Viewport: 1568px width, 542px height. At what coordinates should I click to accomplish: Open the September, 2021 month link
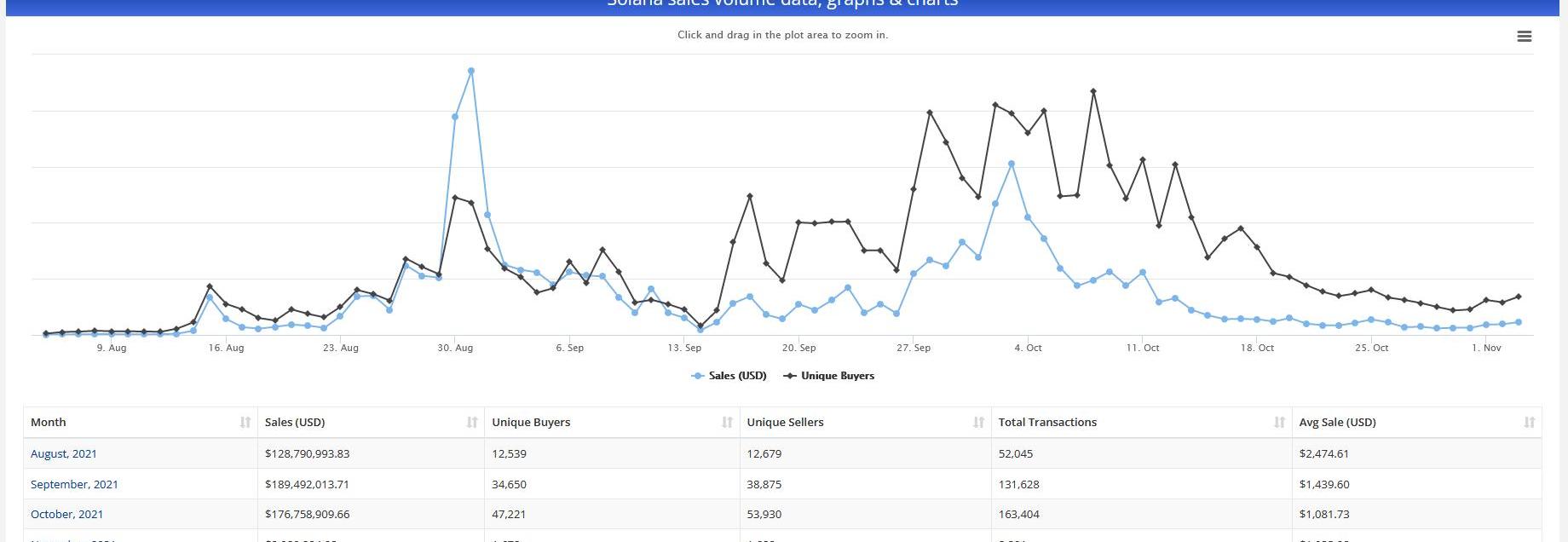74,484
